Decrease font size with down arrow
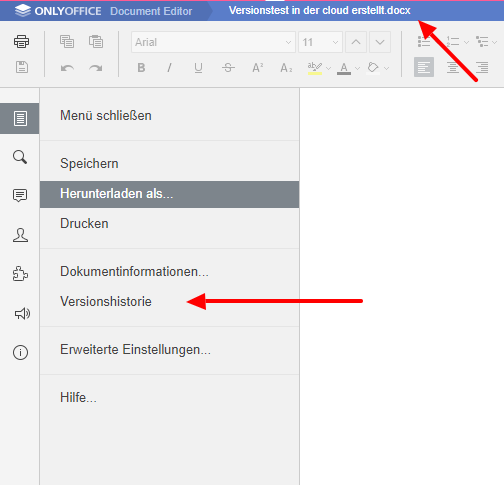The height and width of the screenshot is (485, 504). click(x=380, y=42)
